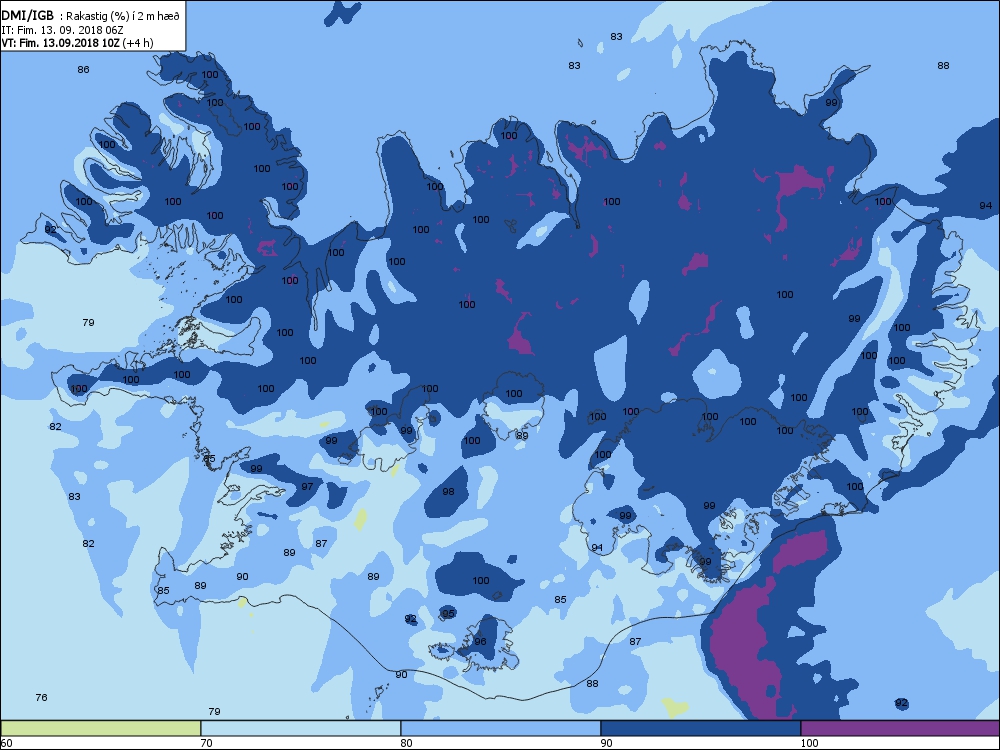Click the legend scale label "70"
This screenshot has height=750, width=1000.
pos(207,743)
